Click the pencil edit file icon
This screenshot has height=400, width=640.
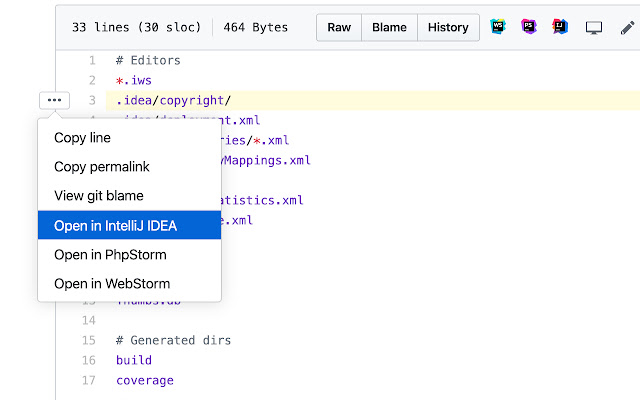pyautogui.click(x=626, y=28)
